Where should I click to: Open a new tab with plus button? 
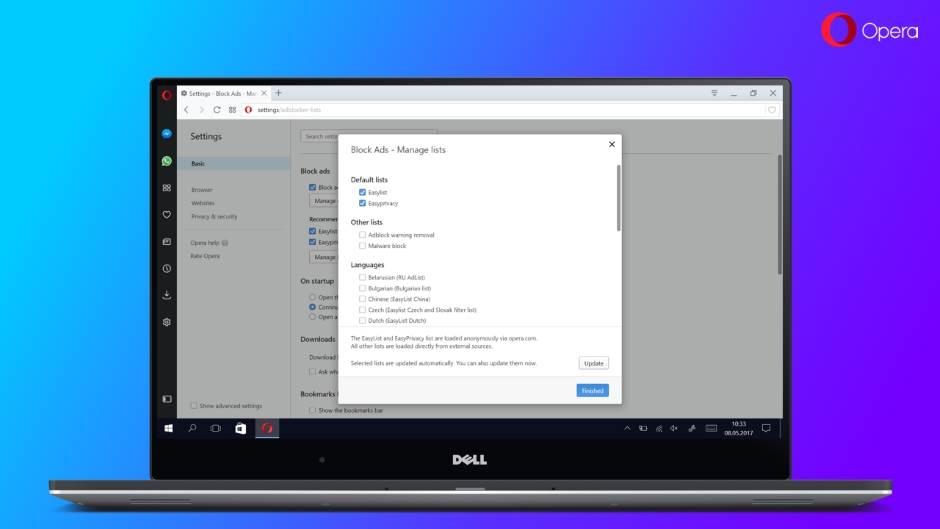coord(278,93)
